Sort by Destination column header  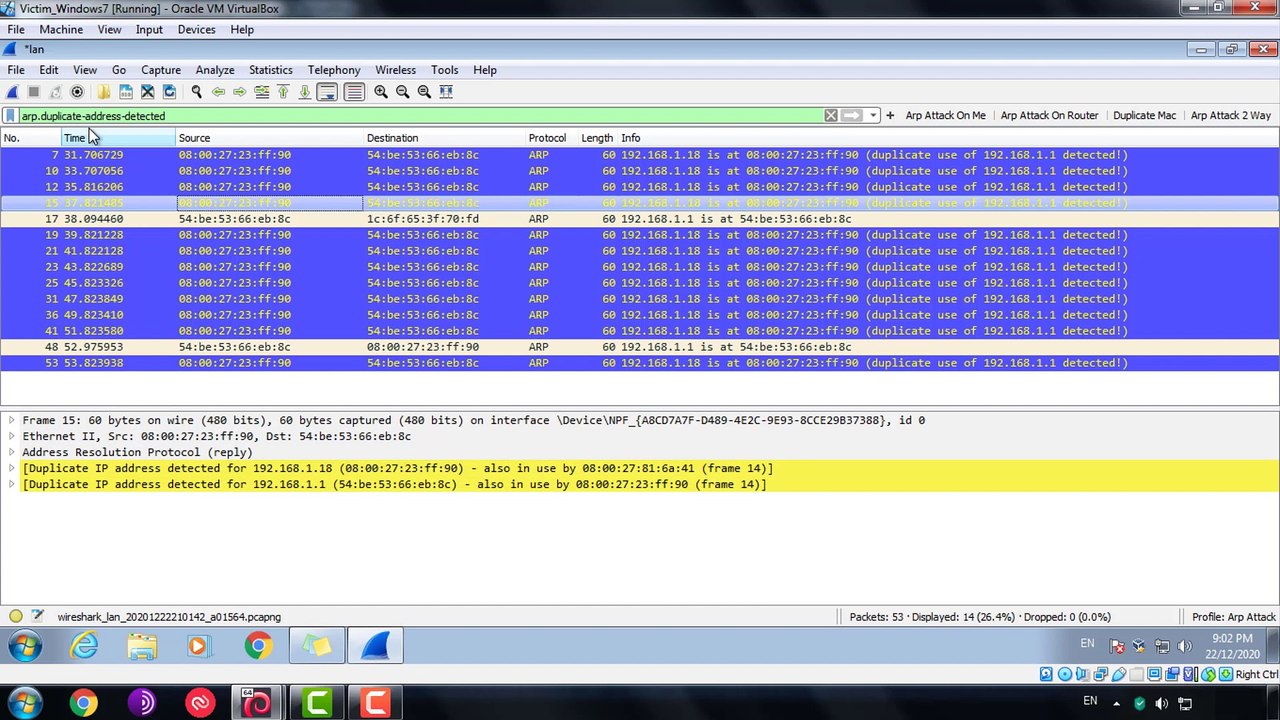(445, 138)
